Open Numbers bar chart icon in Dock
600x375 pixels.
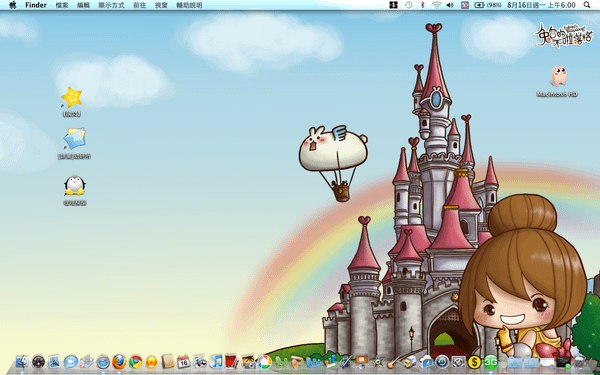(x=329, y=361)
